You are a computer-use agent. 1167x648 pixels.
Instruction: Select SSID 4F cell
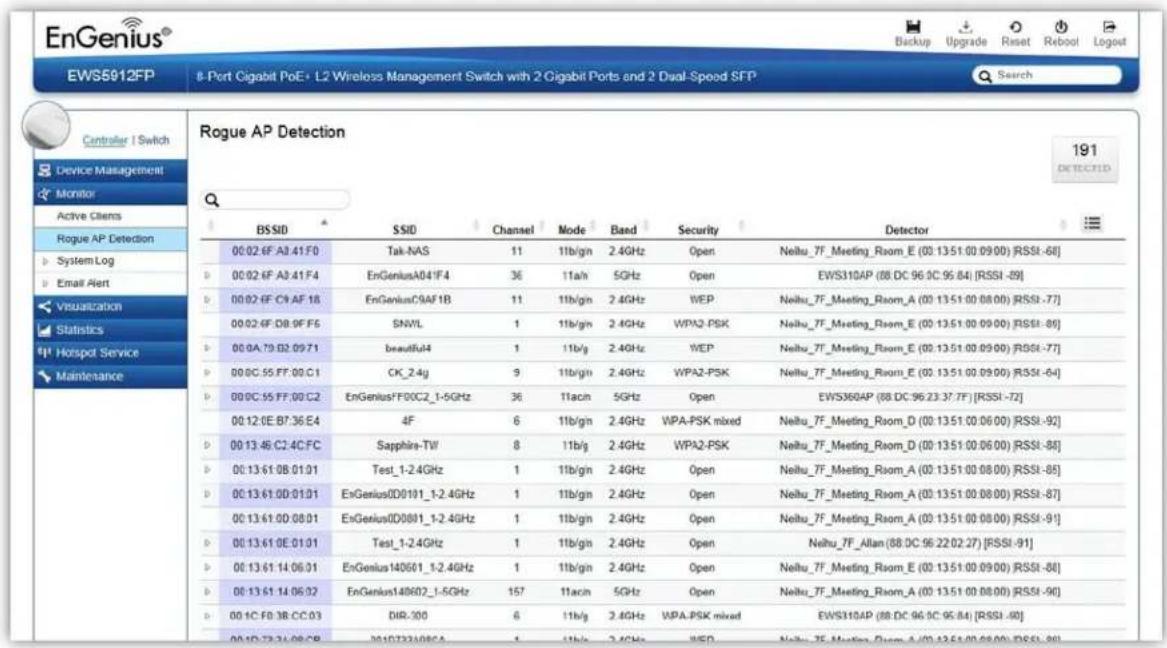click(x=408, y=421)
